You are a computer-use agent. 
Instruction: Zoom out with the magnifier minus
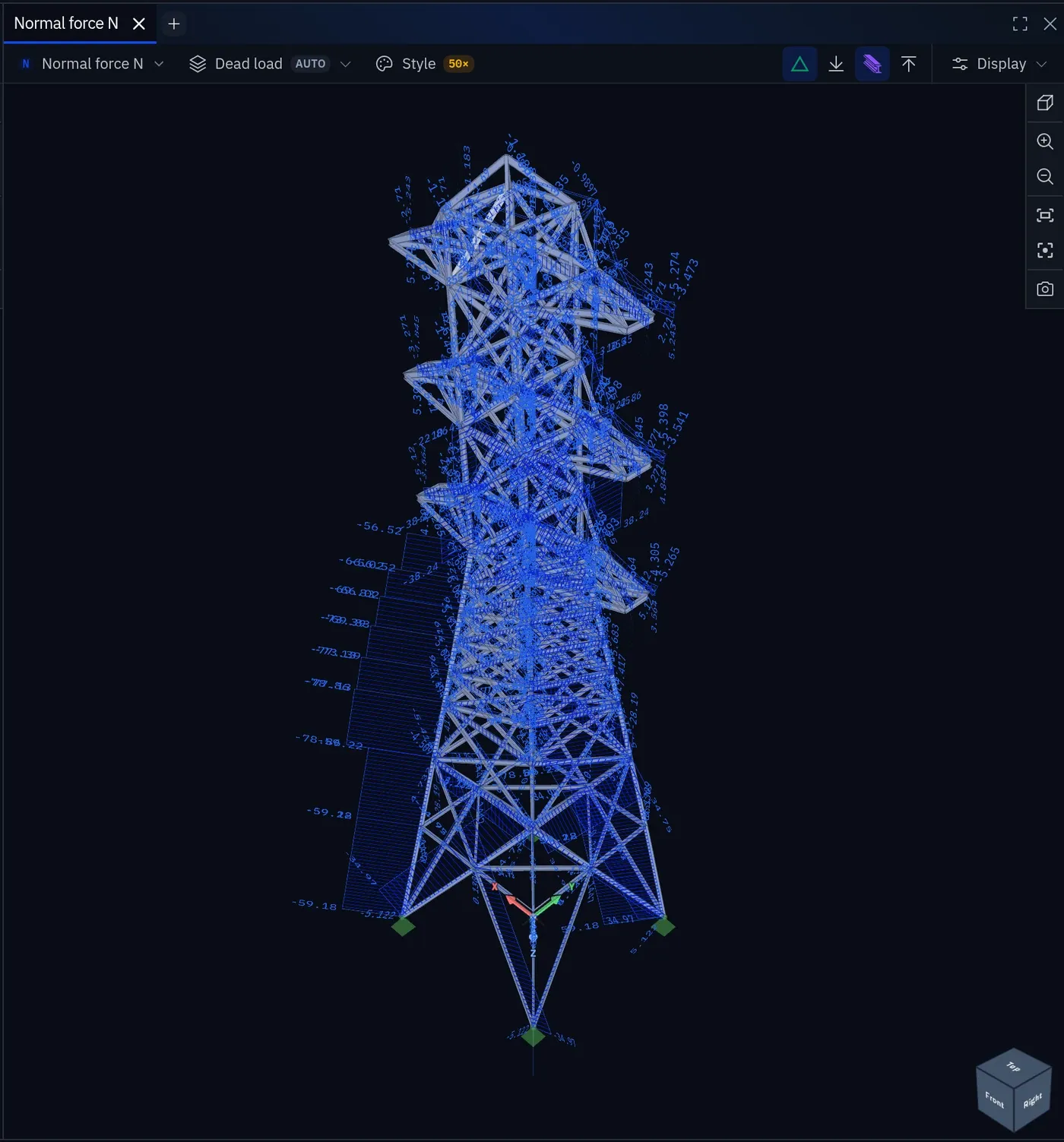1045,176
